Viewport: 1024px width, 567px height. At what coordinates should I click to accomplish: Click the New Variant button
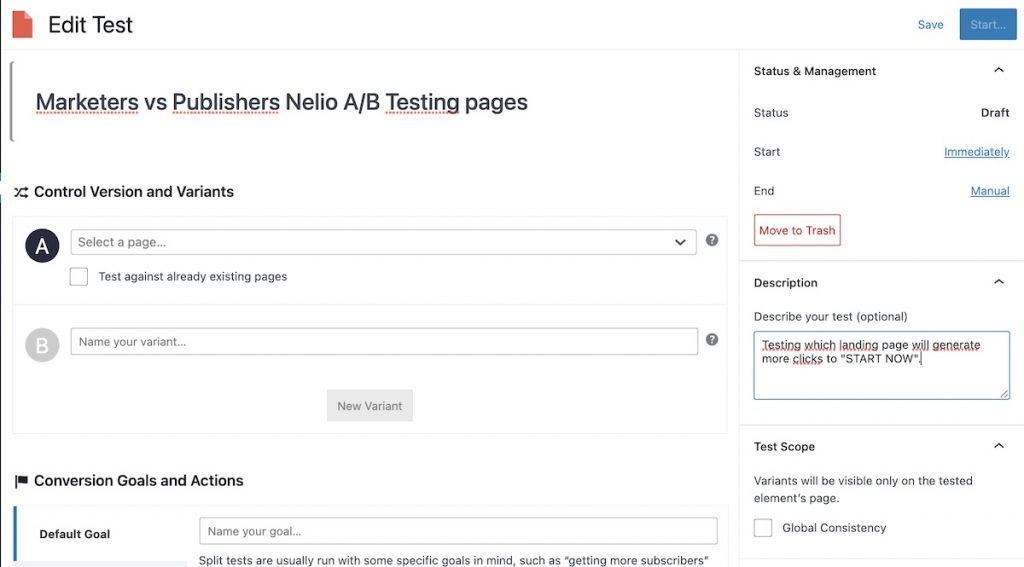coord(370,406)
